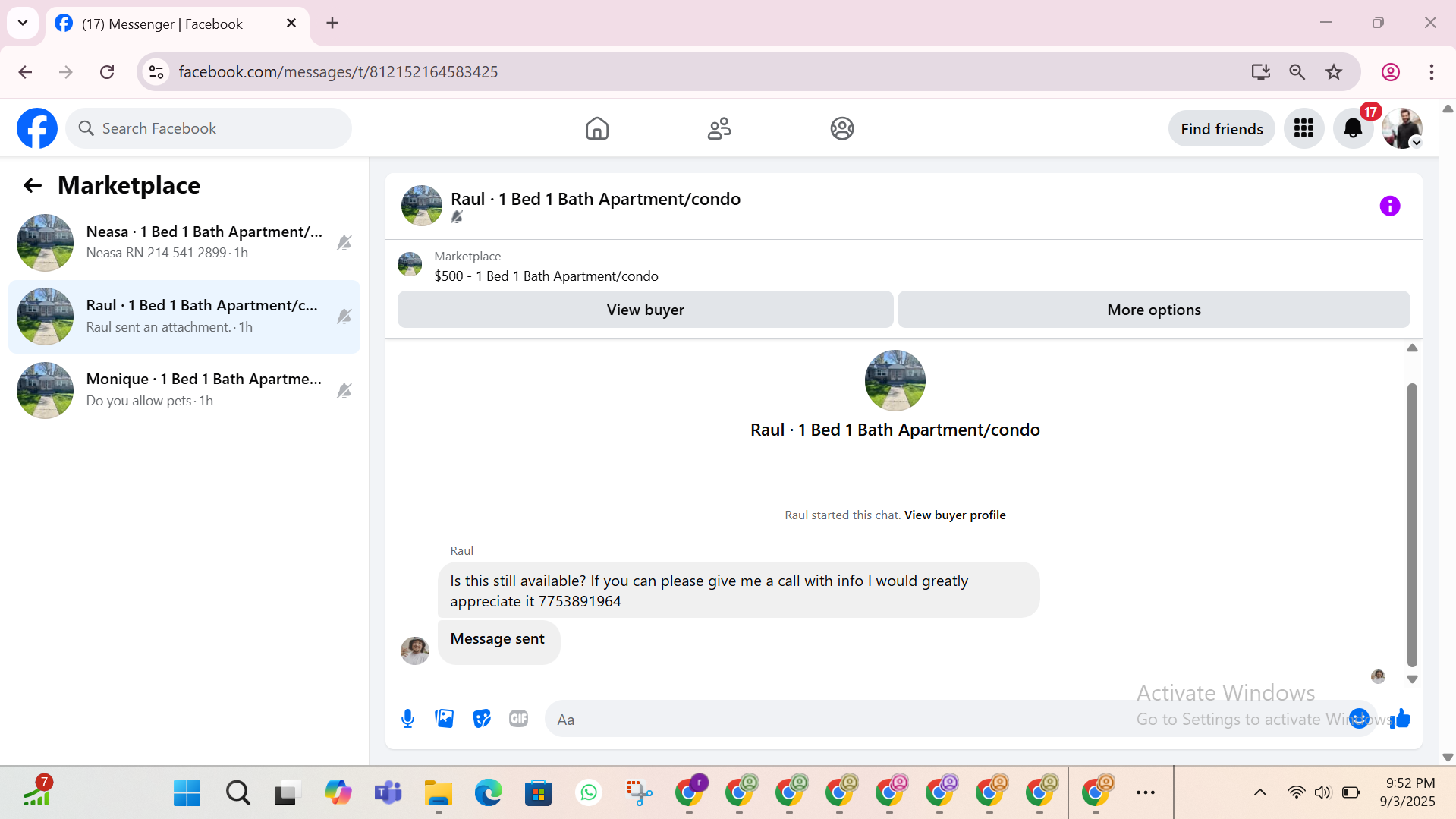Close the Messenger browser tab
Image resolution: width=1456 pixels, height=819 pixels.
pyautogui.click(x=291, y=24)
